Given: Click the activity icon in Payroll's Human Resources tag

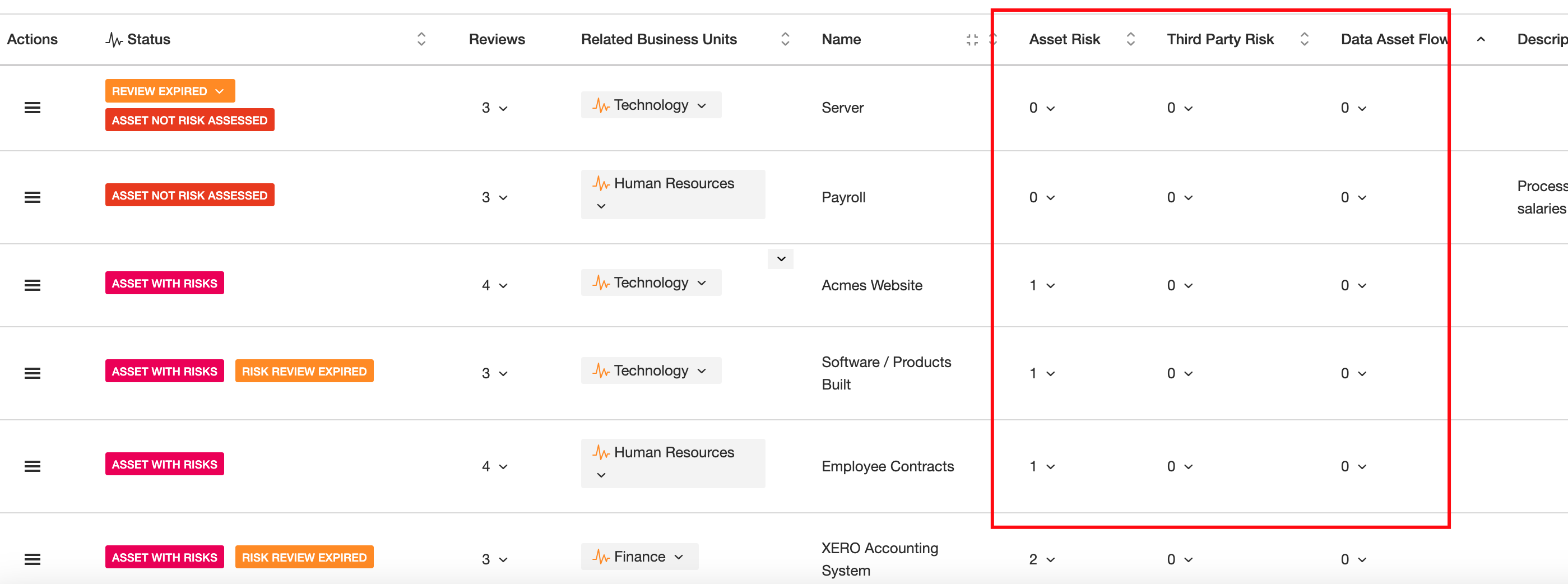Looking at the screenshot, I should pyautogui.click(x=601, y=183).
